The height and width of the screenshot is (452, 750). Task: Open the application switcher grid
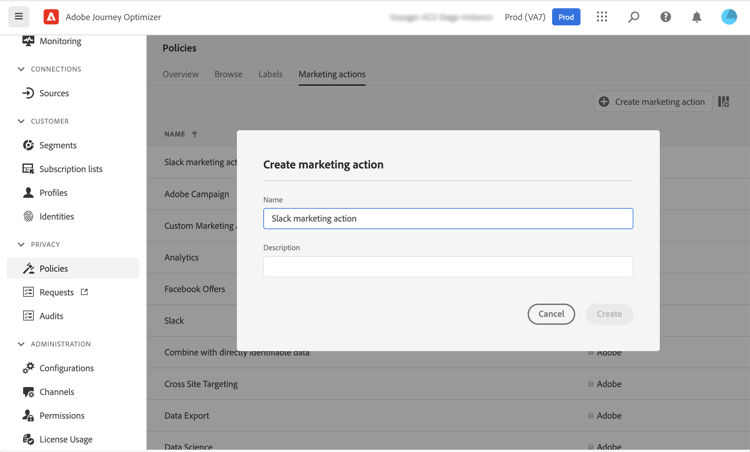point(602,17)
